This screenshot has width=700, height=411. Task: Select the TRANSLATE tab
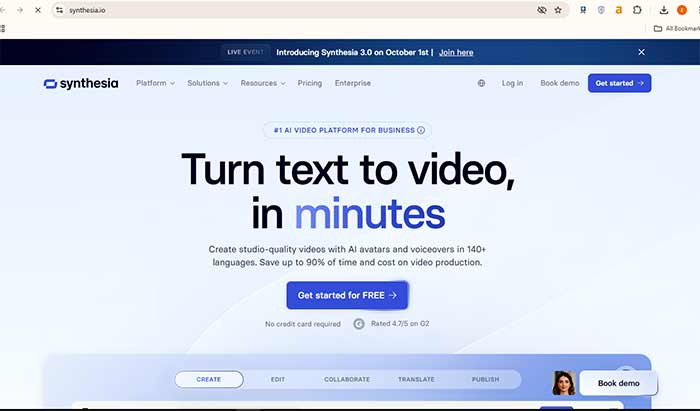click(416, 380)
